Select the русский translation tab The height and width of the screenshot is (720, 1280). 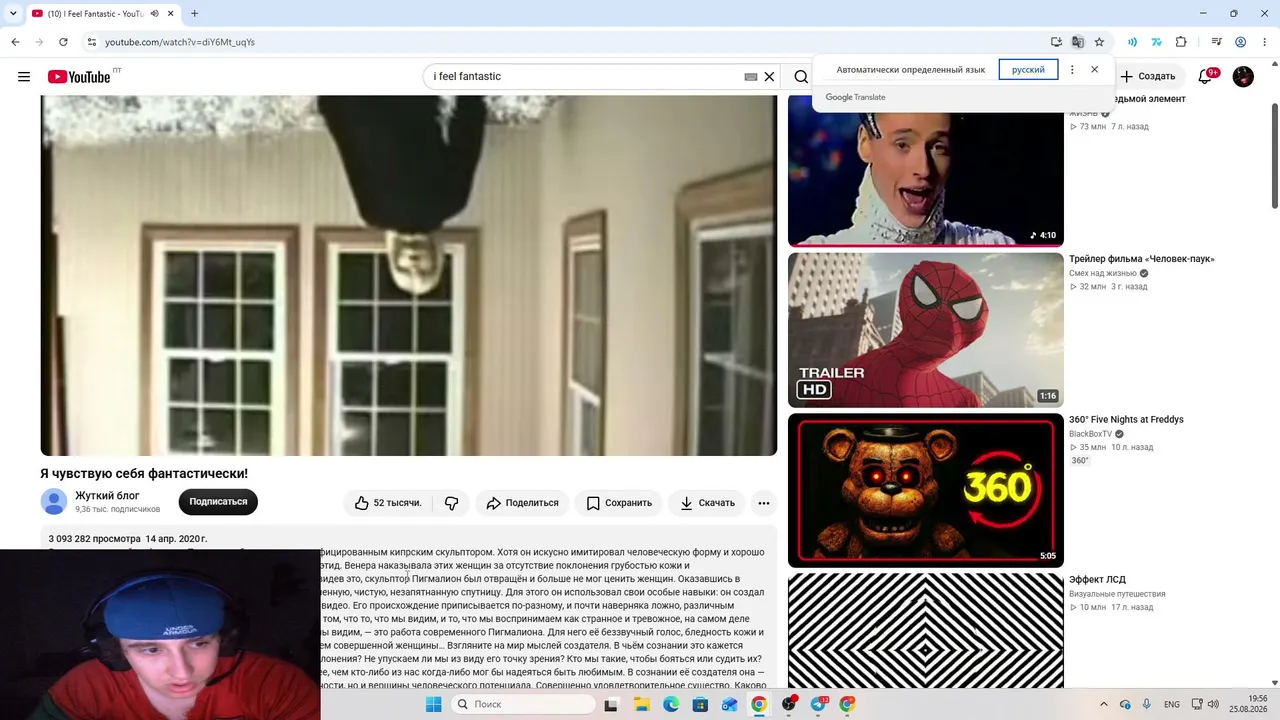pos(1028,70)
